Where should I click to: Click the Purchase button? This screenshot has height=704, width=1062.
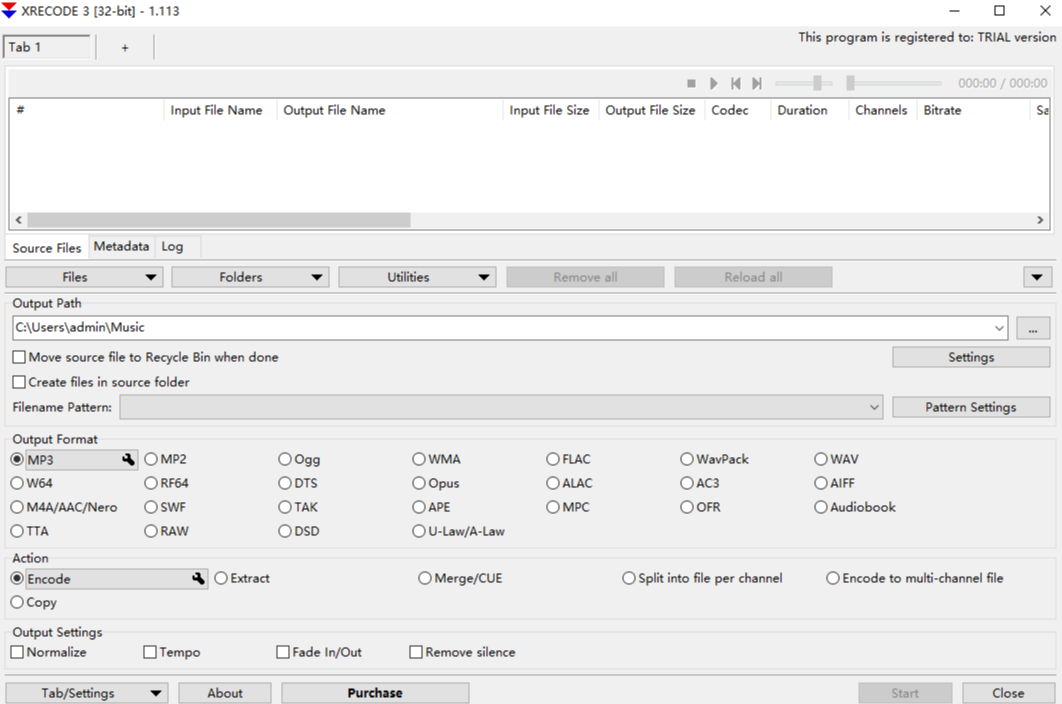375,693
